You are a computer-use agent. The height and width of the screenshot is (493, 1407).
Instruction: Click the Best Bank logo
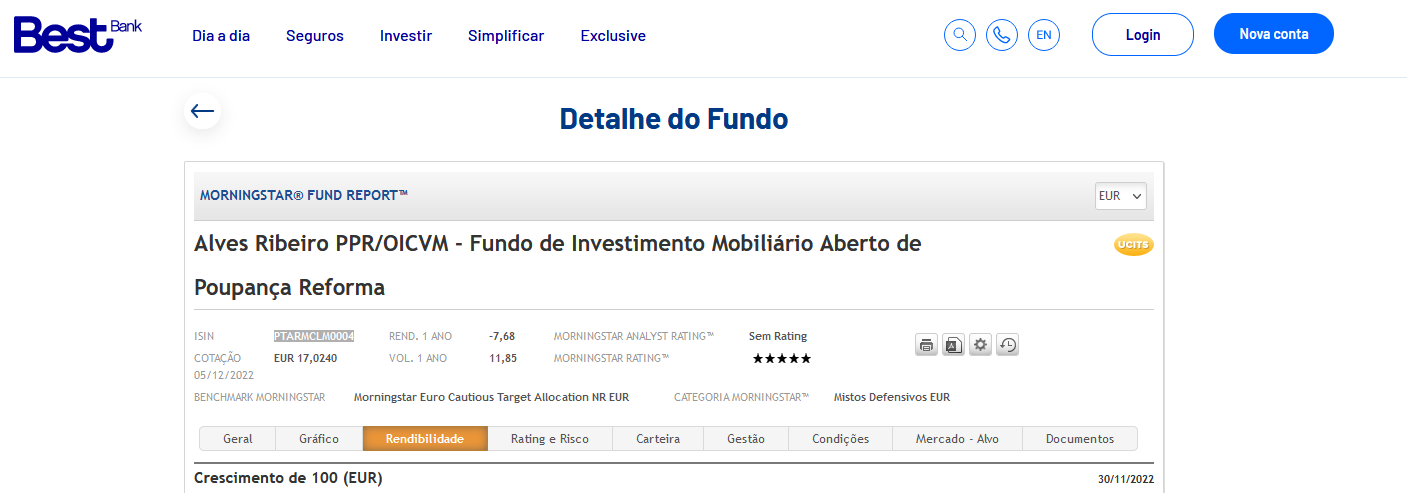pyautogui.click(x=78, y=34)
